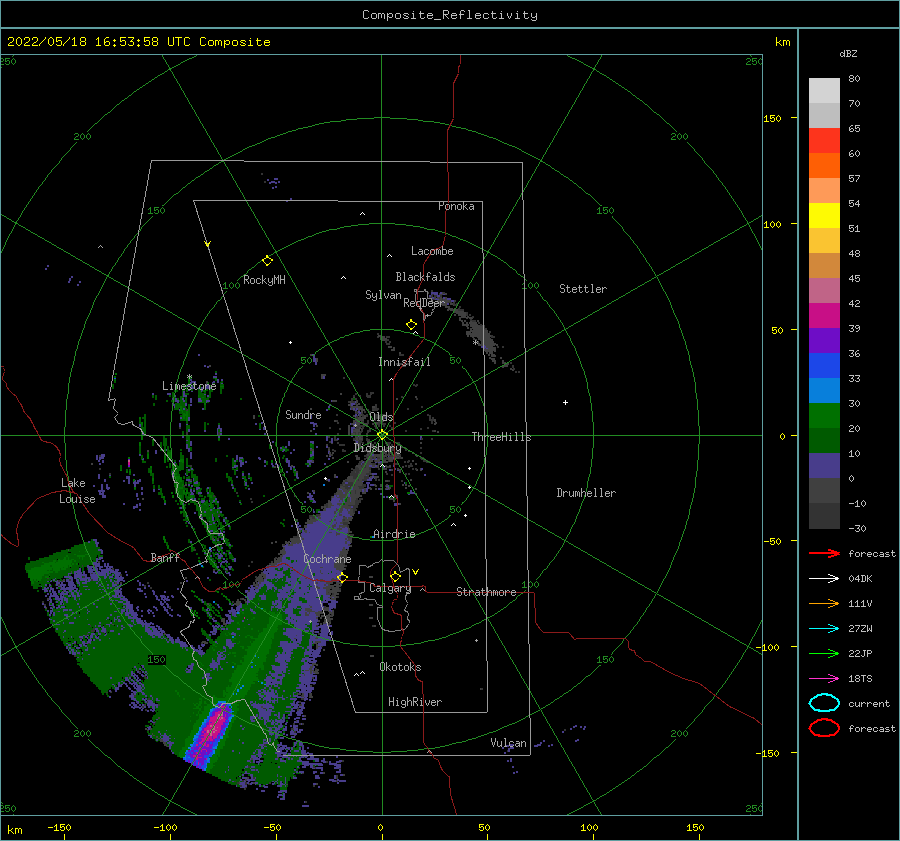
Task: Click the 'Calgary' map label
Action: coord(390,588)
